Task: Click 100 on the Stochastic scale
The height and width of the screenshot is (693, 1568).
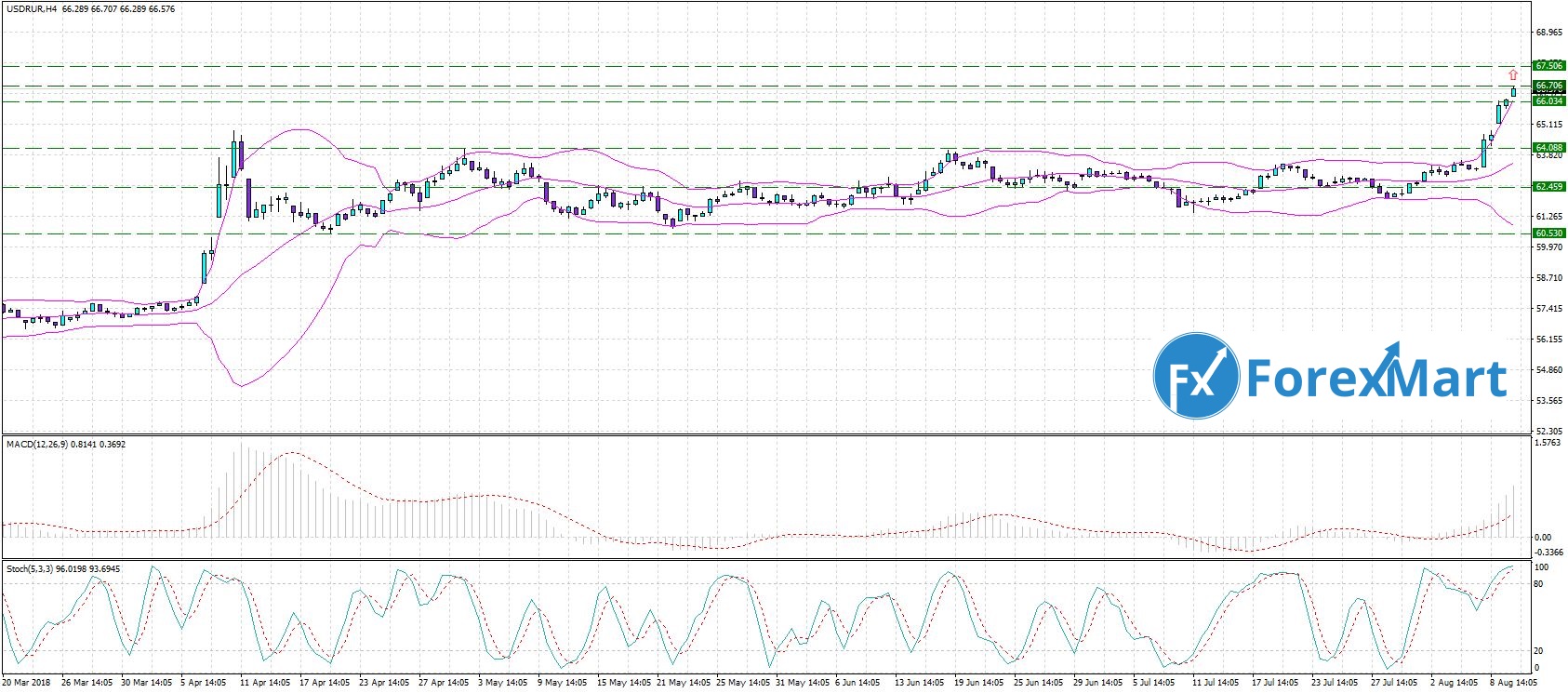Action: (x=1542, y=567)
